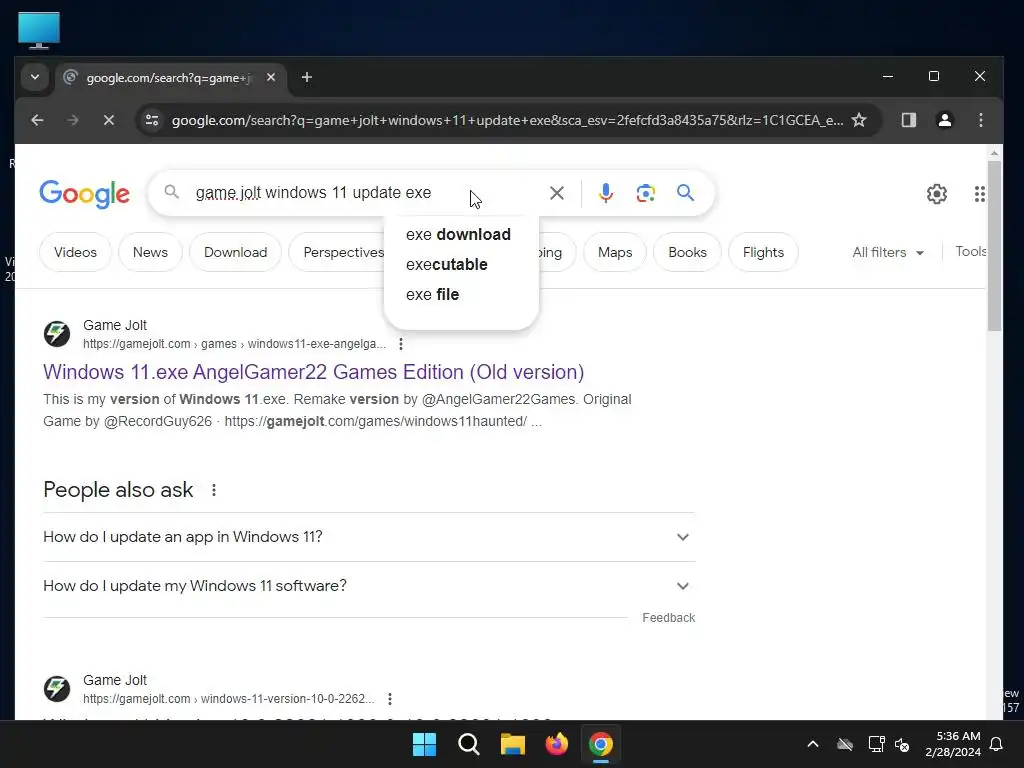Image resolution: width=1024 pixels, height=768 pixels.
Task: Click the Chrome back arrow button
Action: (x=37, y=120)
